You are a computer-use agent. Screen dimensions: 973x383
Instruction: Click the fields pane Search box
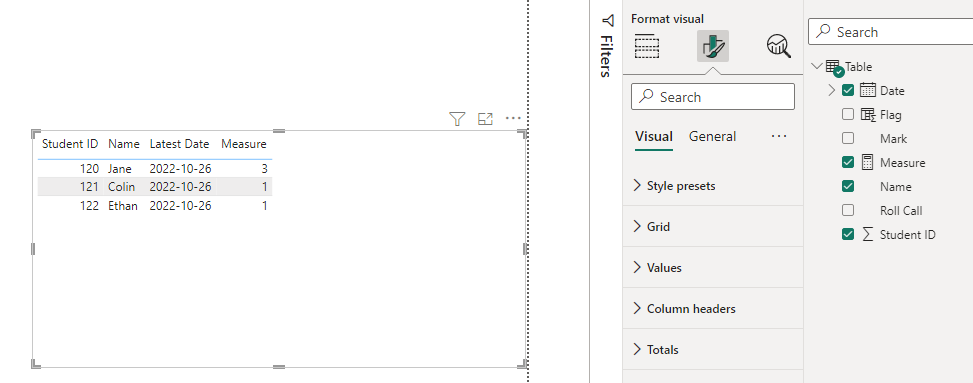tap(890, 32)
